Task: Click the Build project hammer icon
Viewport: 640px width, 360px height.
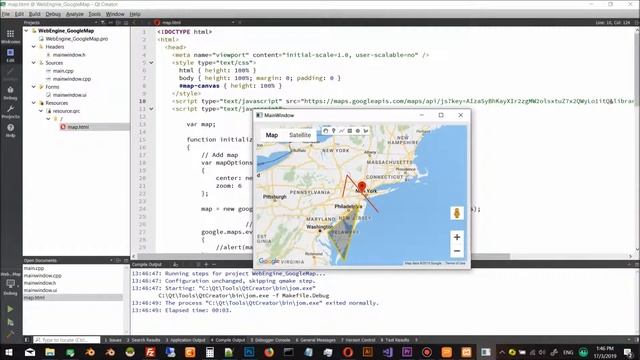Action: 10,335
